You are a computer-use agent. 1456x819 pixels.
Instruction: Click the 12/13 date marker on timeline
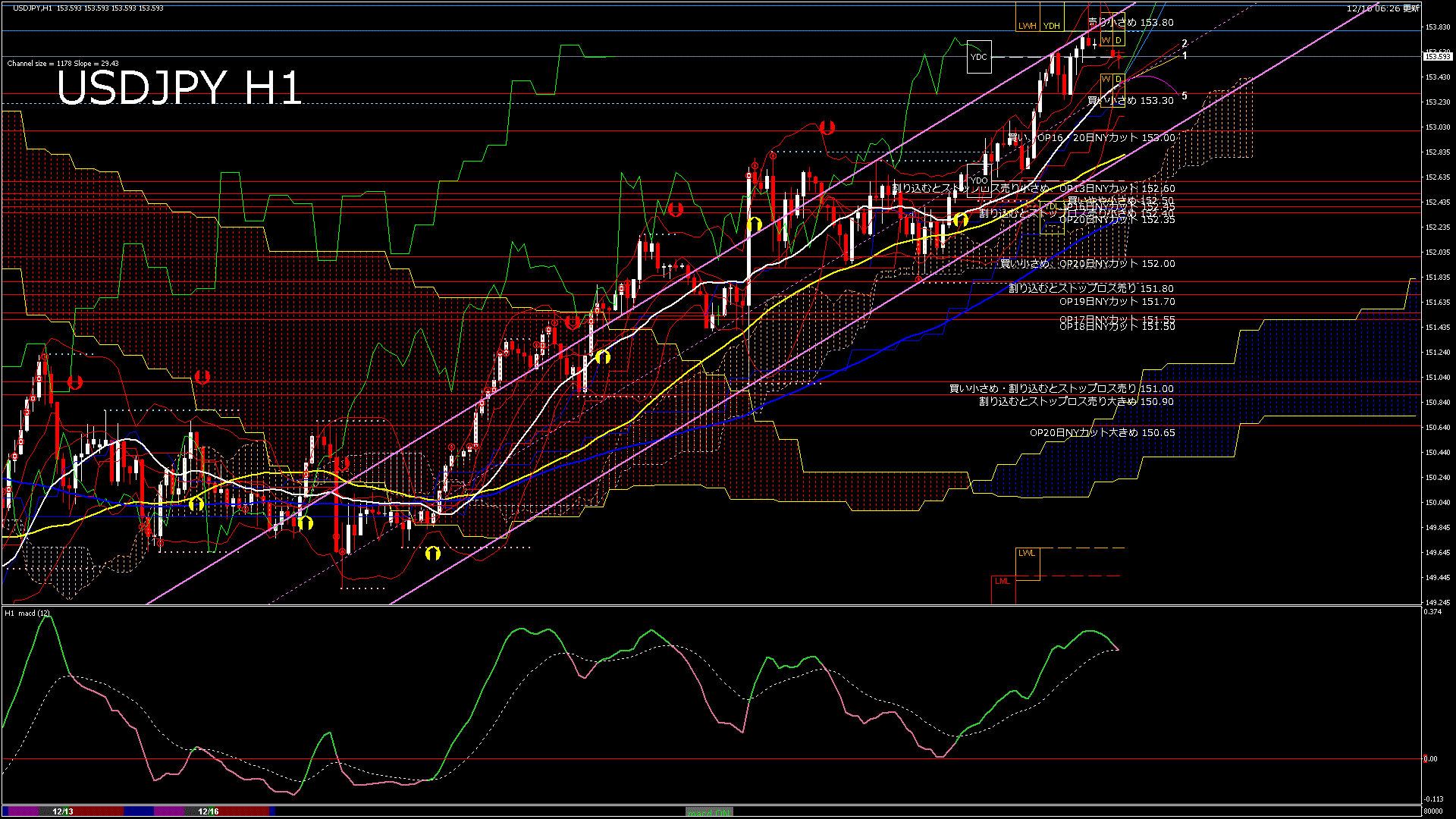tap(63, 811)
